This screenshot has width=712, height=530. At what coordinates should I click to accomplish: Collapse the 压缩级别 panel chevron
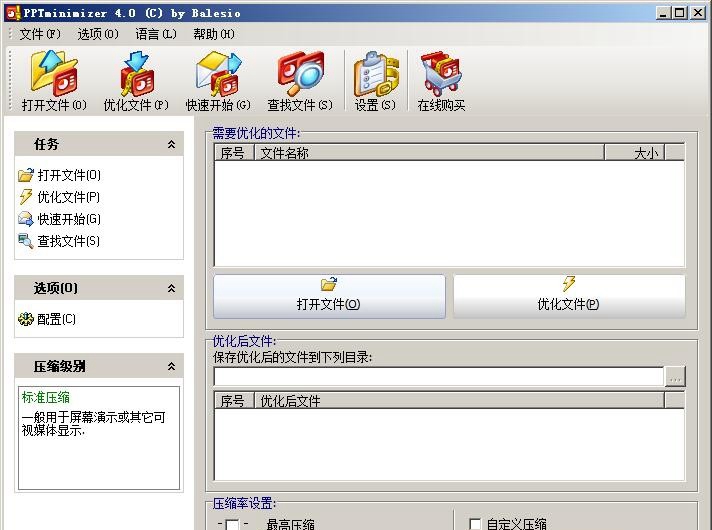tap(171, 366)
